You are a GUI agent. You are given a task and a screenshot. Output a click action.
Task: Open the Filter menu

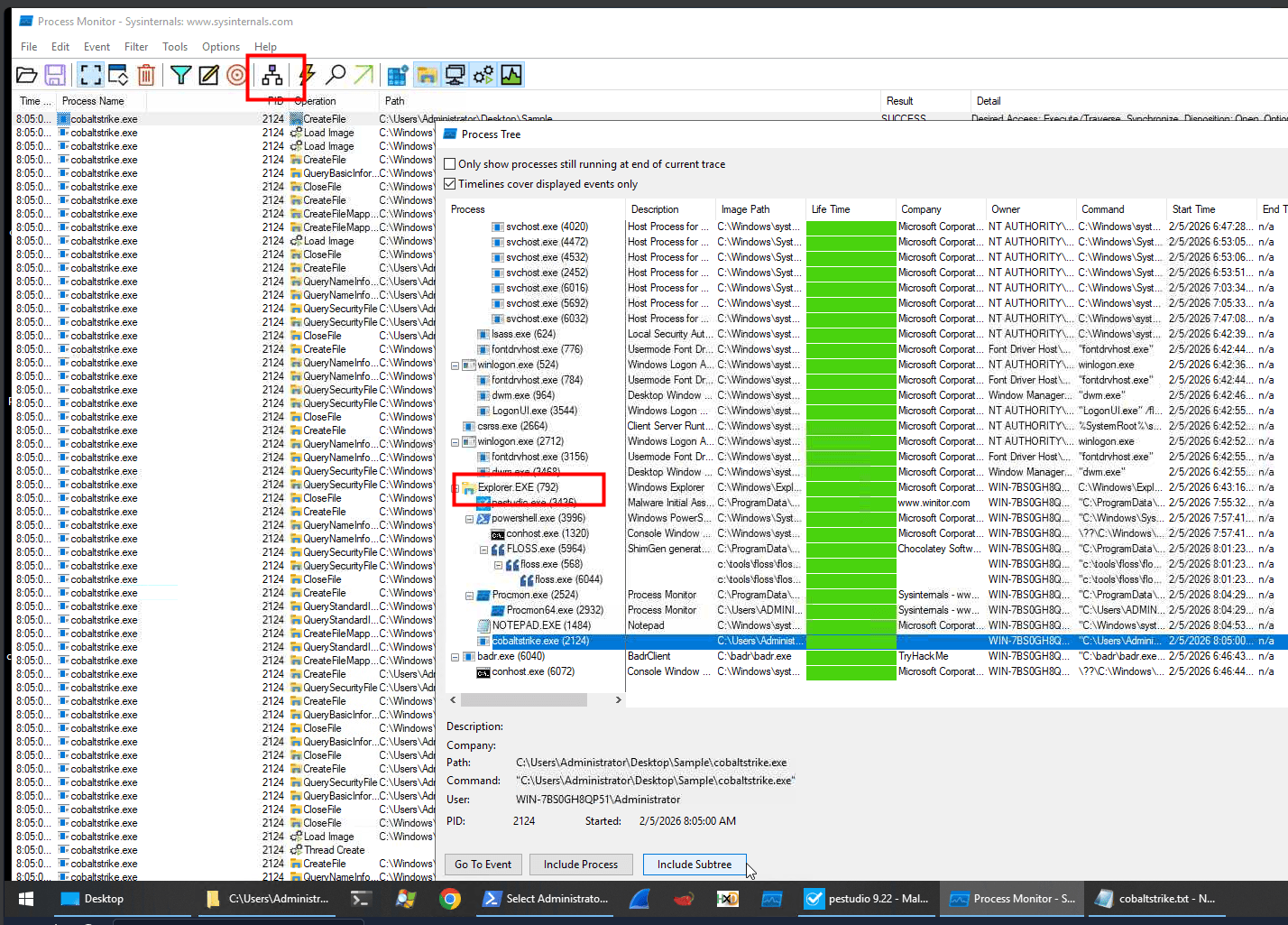[x=136, y=47]
